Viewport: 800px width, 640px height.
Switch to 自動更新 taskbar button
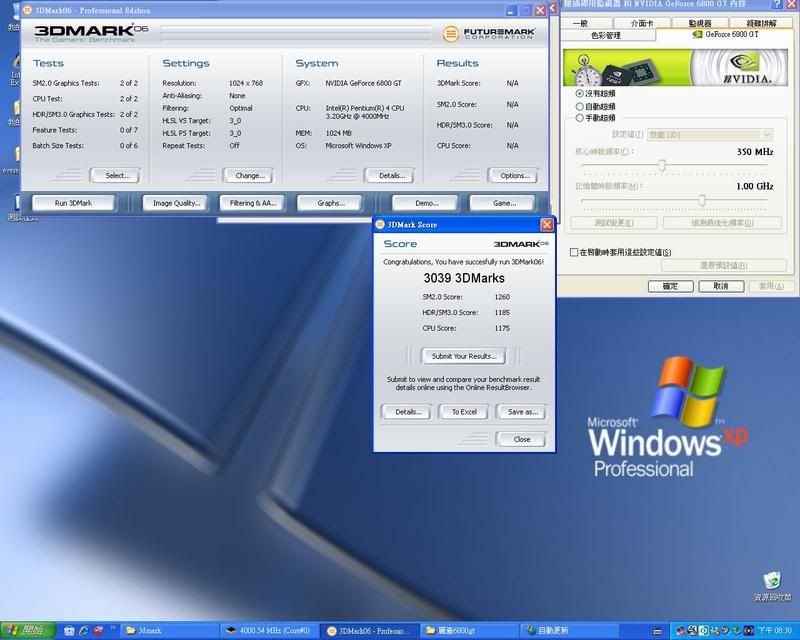(x=570, y=631)
